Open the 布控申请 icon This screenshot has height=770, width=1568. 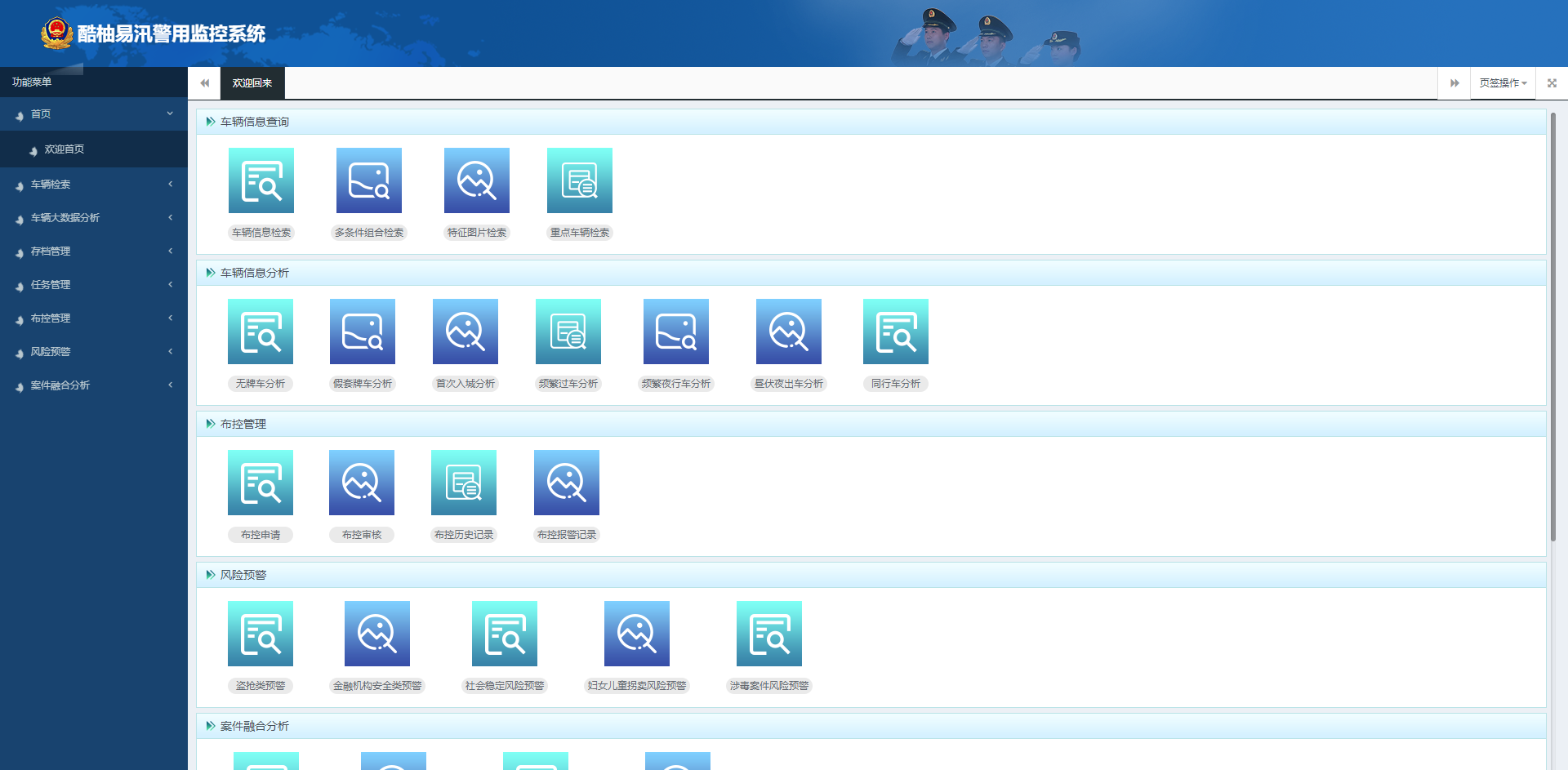[x=261, y=483]
